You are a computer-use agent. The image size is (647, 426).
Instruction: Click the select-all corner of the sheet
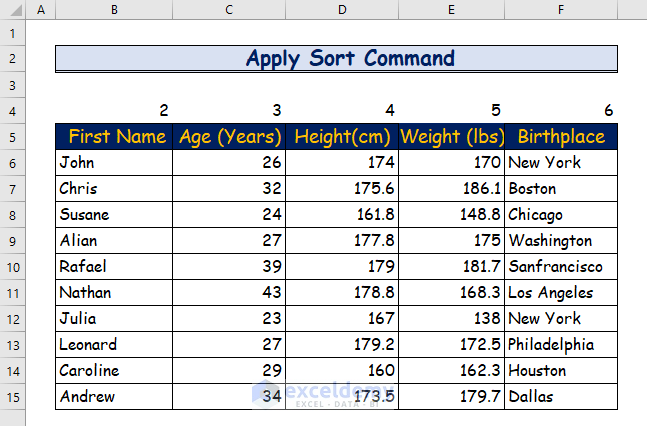(x=12, y=10)
